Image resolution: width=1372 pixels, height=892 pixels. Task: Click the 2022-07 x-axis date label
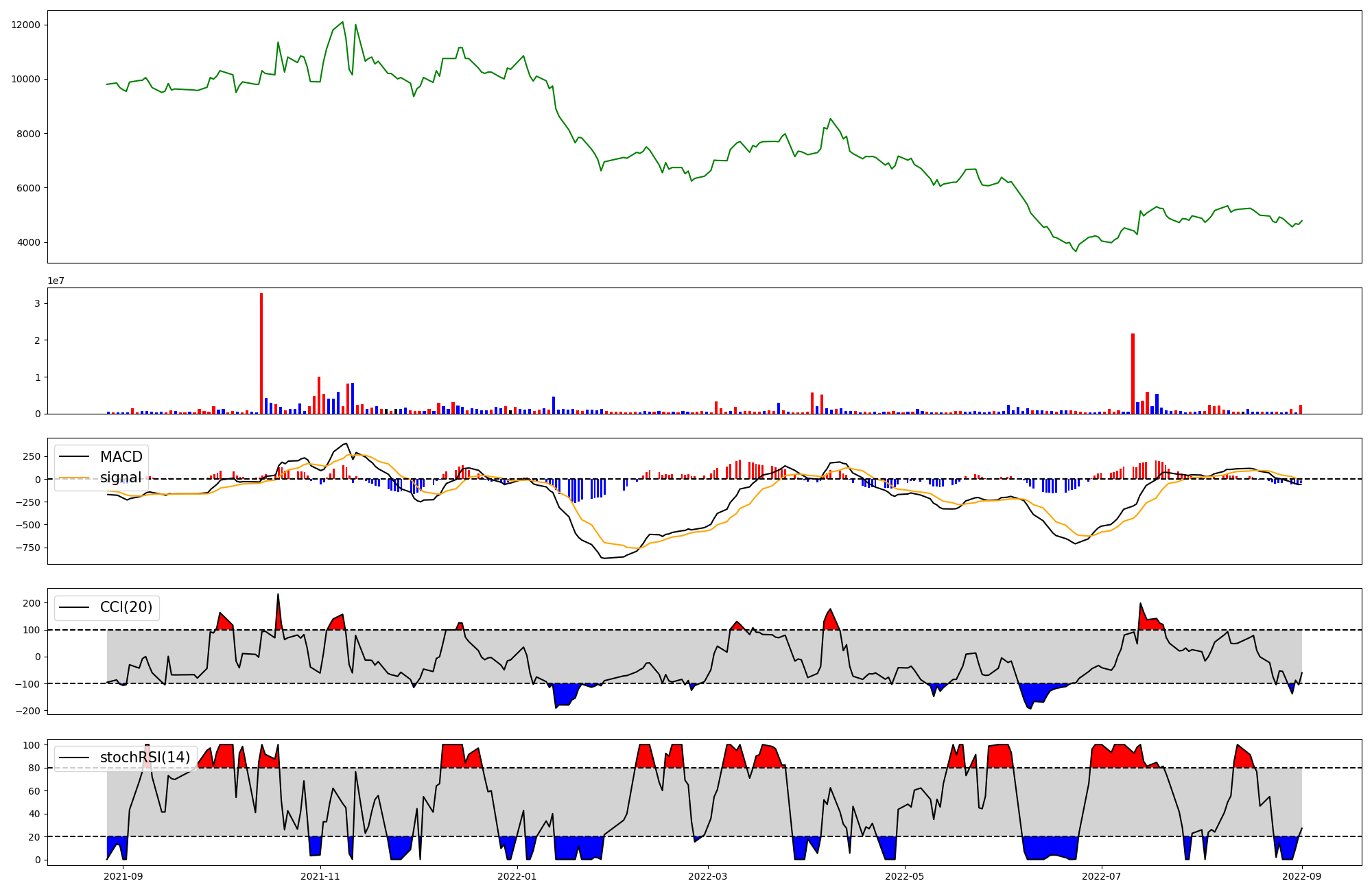tap(1101, 876)
